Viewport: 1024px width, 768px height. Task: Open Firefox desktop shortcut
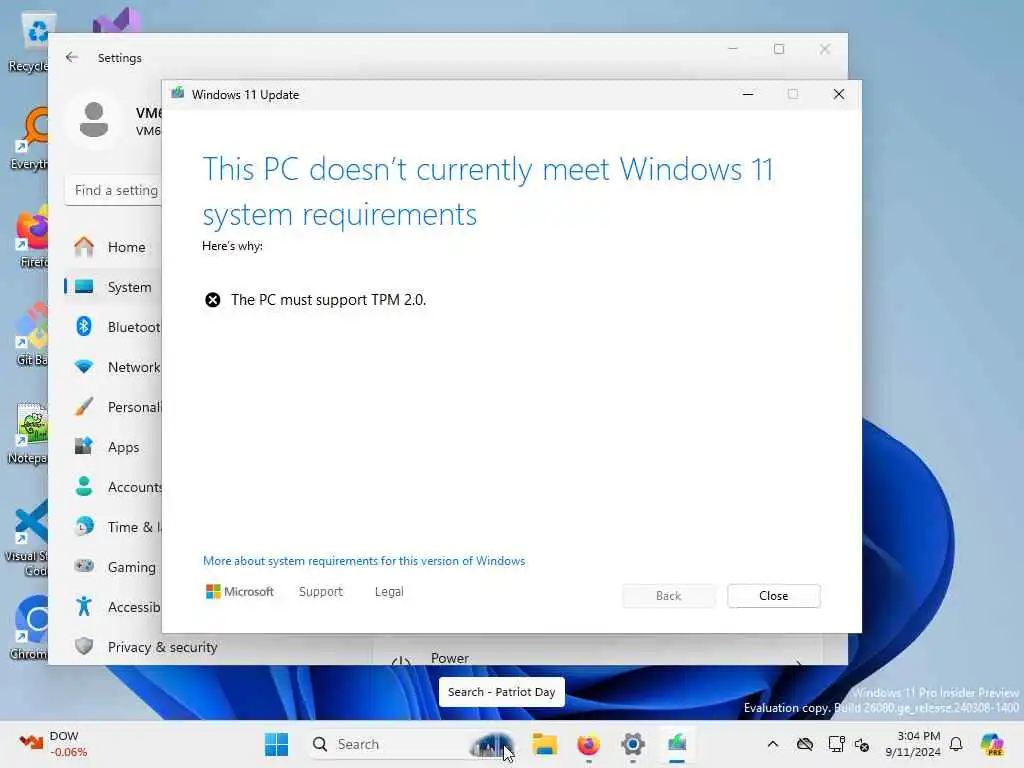[31, 238]
